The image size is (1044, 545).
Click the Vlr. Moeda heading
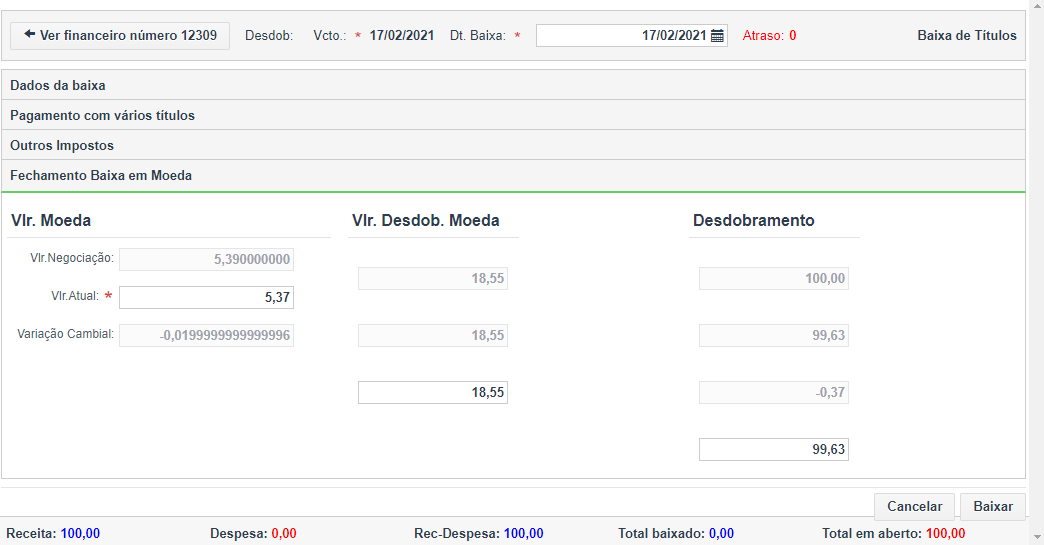(51, 220)
